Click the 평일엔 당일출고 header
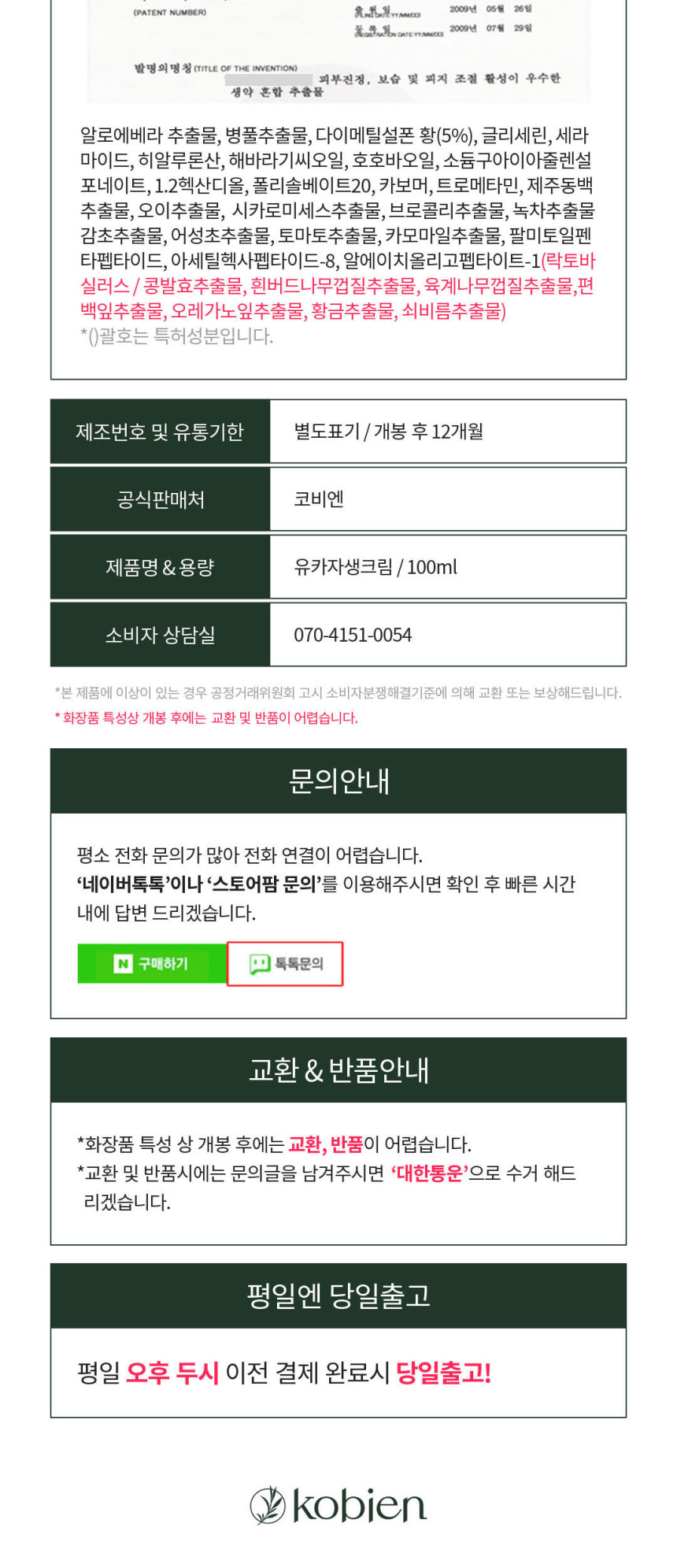 coord(338,1296)
